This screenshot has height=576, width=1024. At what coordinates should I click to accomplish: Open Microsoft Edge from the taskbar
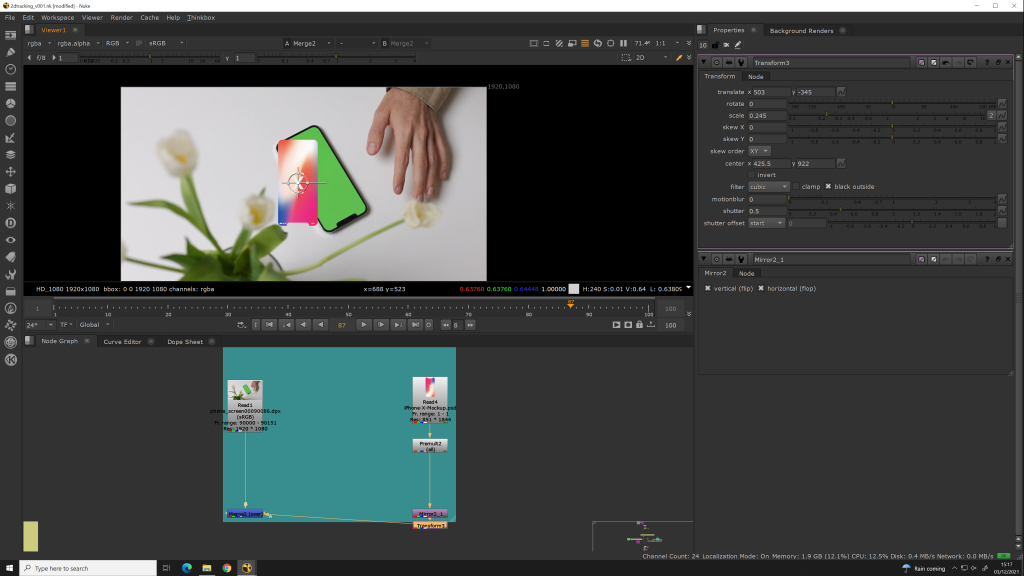click(187, 568)
